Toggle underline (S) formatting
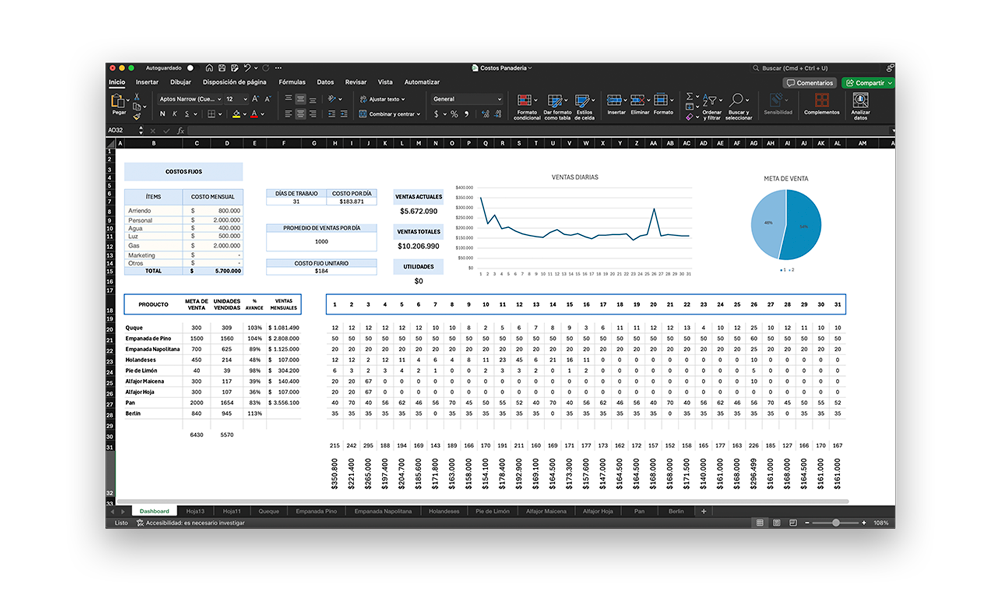Screen dimensions: 1000x590 [187, 114]
